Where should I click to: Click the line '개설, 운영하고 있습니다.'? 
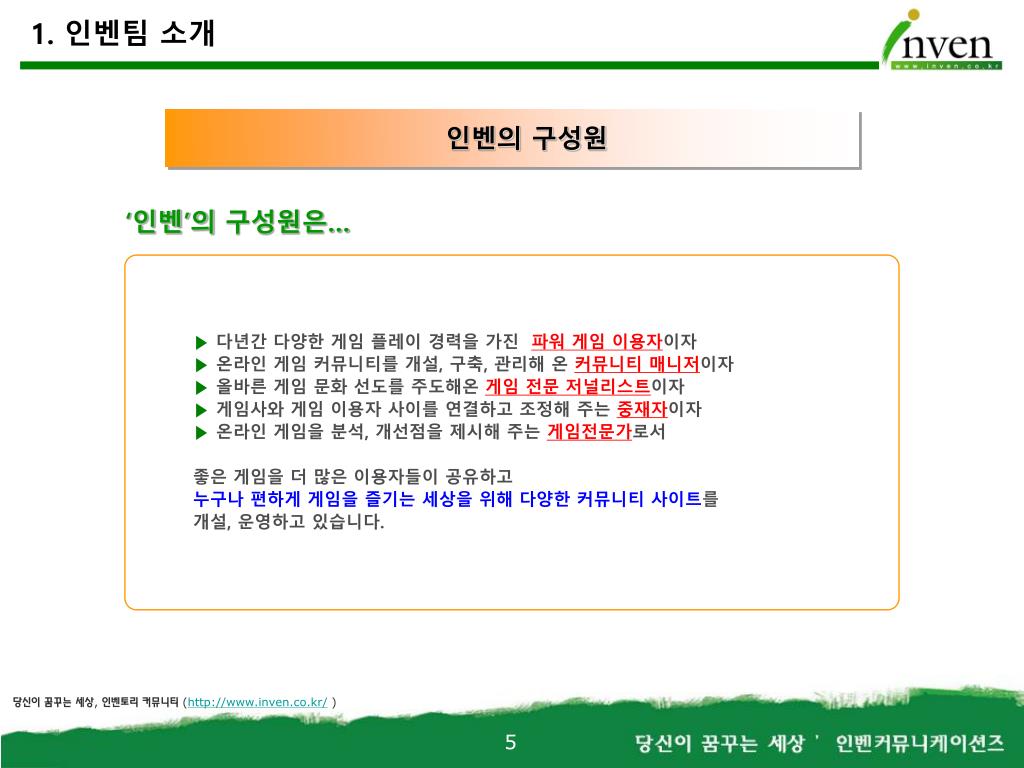click(x=289, y=522)
